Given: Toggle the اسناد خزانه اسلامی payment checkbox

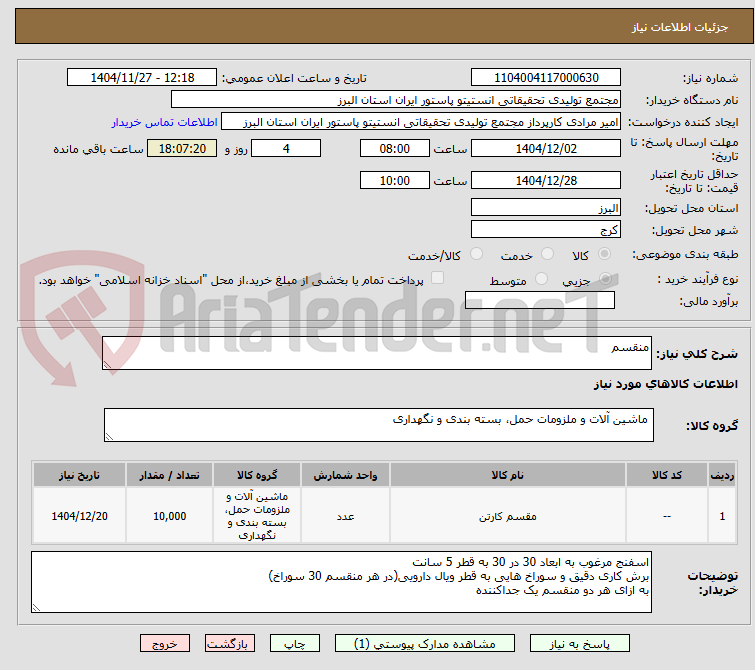Looking at the screenshot, I should click(437, 278).
